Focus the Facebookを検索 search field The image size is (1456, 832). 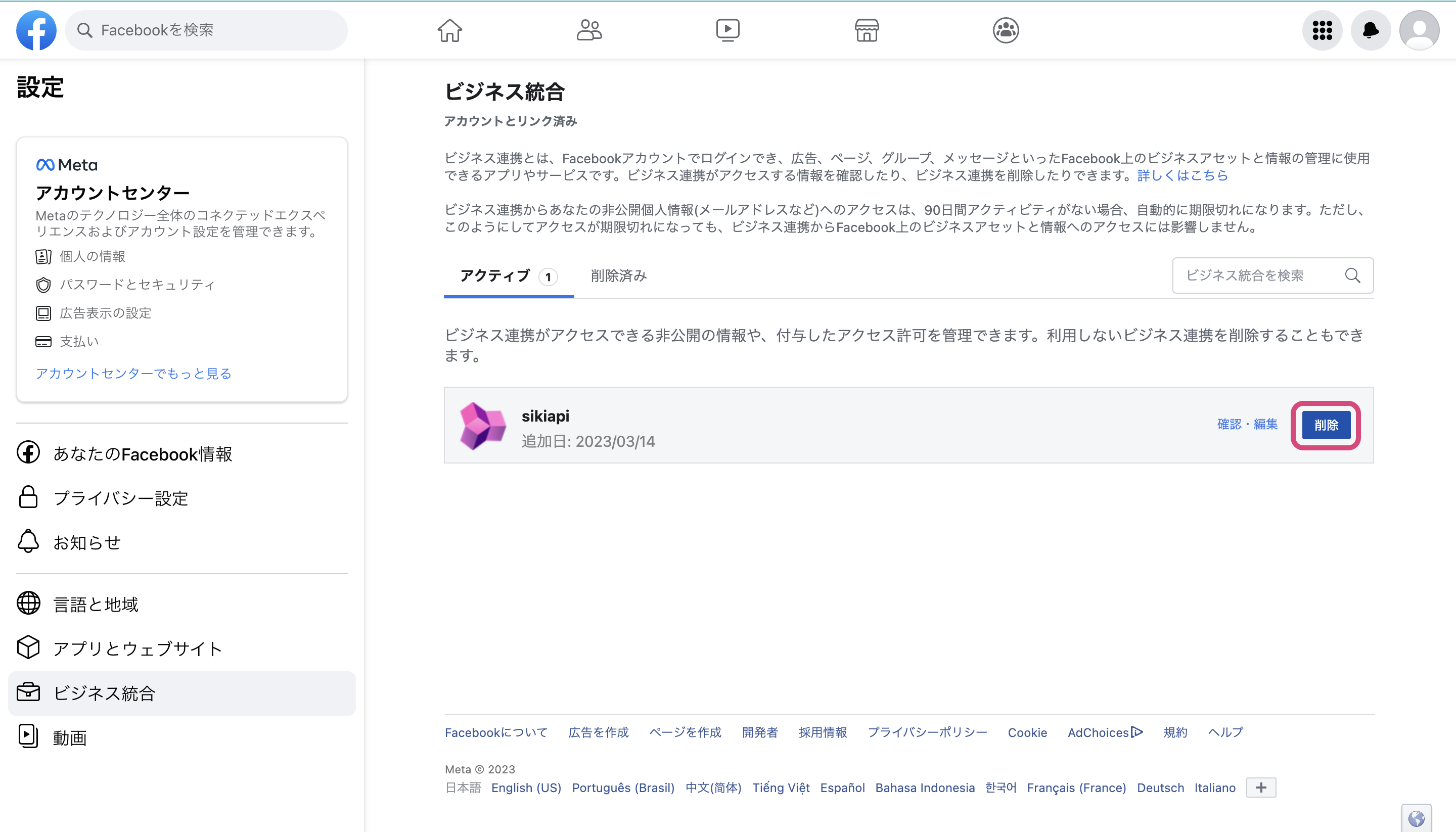[206, 30]
